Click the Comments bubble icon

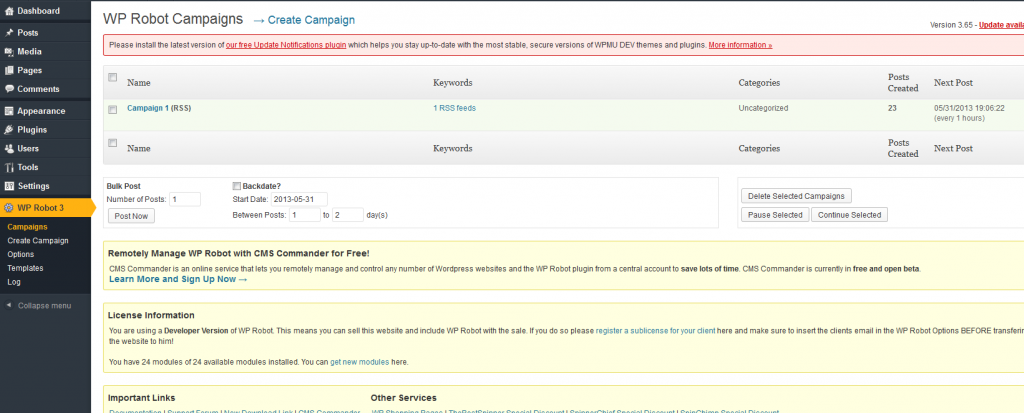[x=9, y=89]
